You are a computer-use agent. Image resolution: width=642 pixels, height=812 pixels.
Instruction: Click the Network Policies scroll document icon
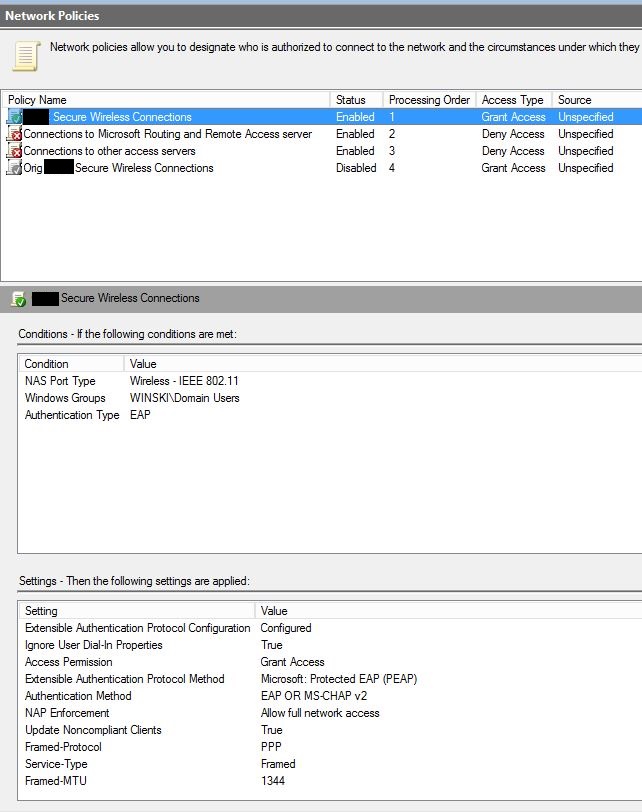coord(26,55)
